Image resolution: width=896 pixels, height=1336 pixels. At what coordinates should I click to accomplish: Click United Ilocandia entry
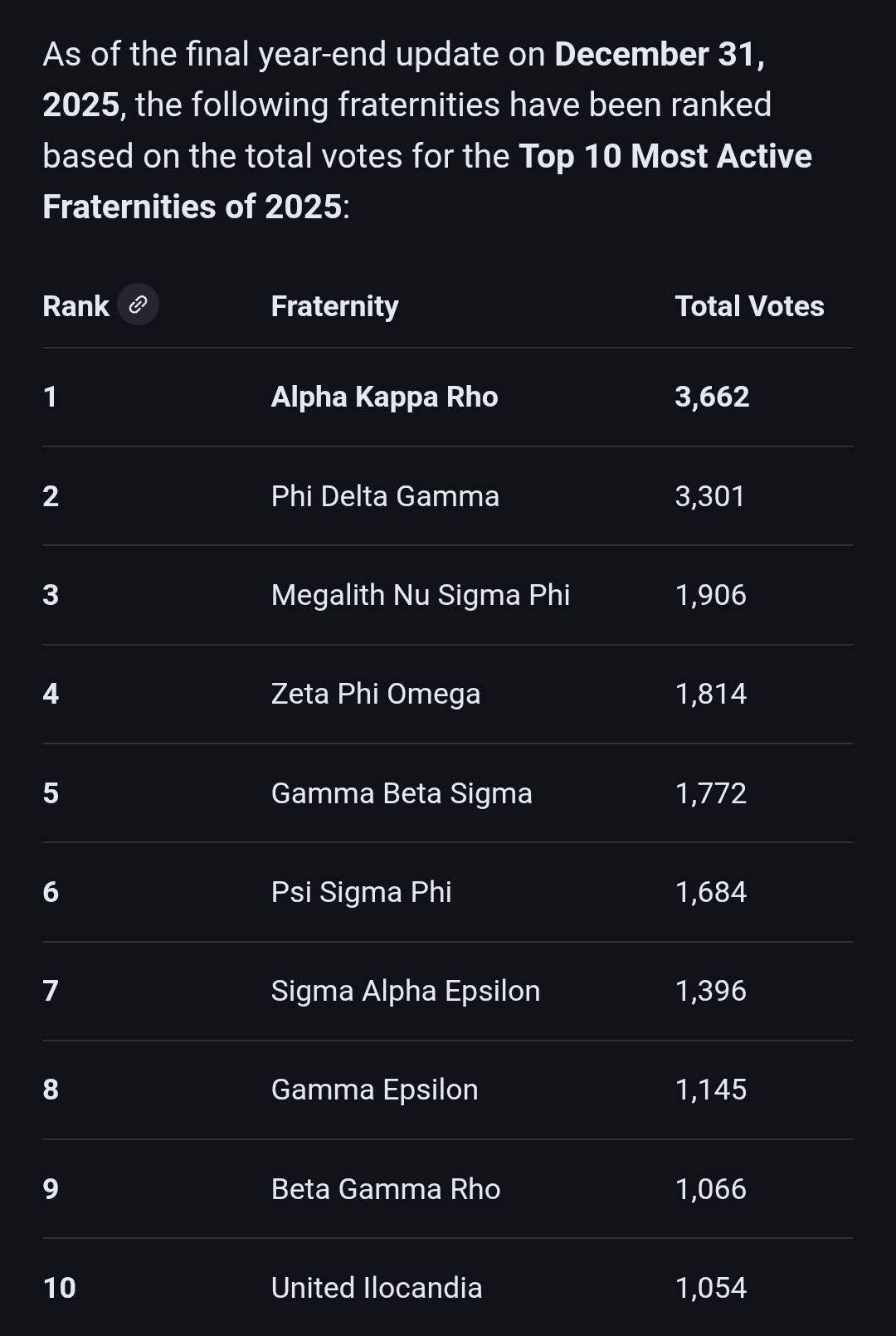pyautogui.click(x=377, y=1288)
